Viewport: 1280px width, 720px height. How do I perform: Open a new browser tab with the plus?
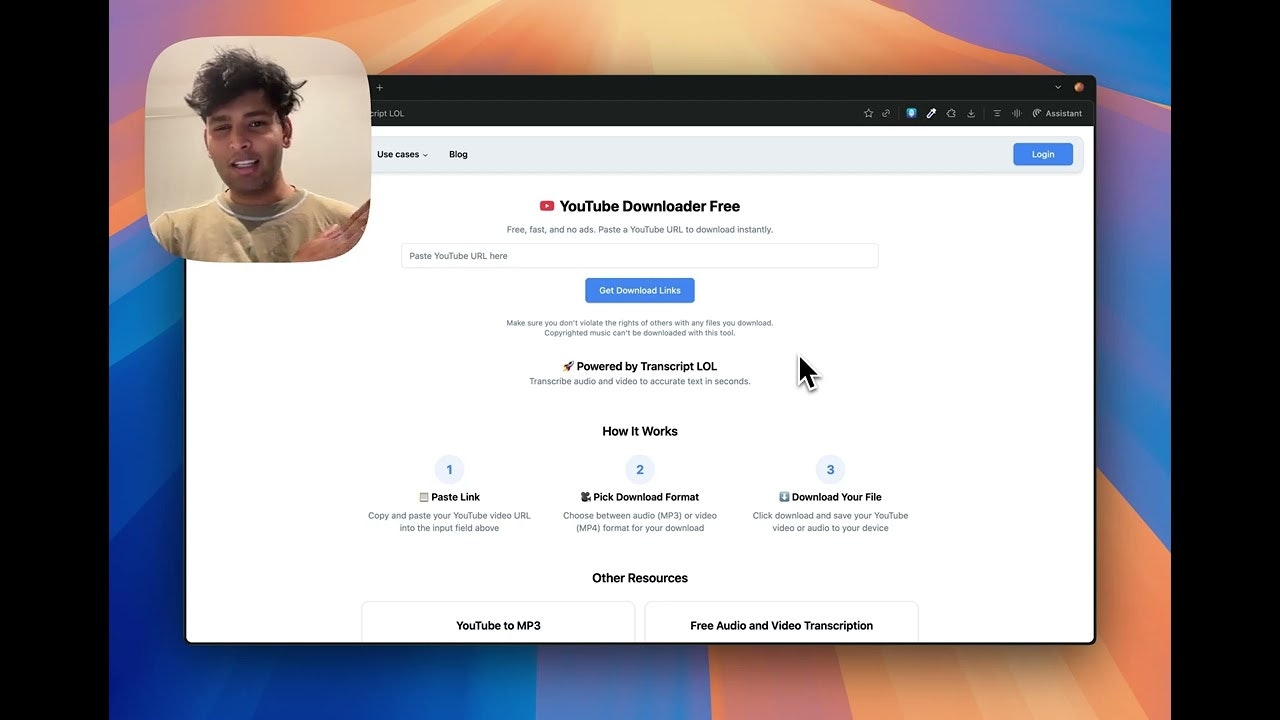point(379,87)
